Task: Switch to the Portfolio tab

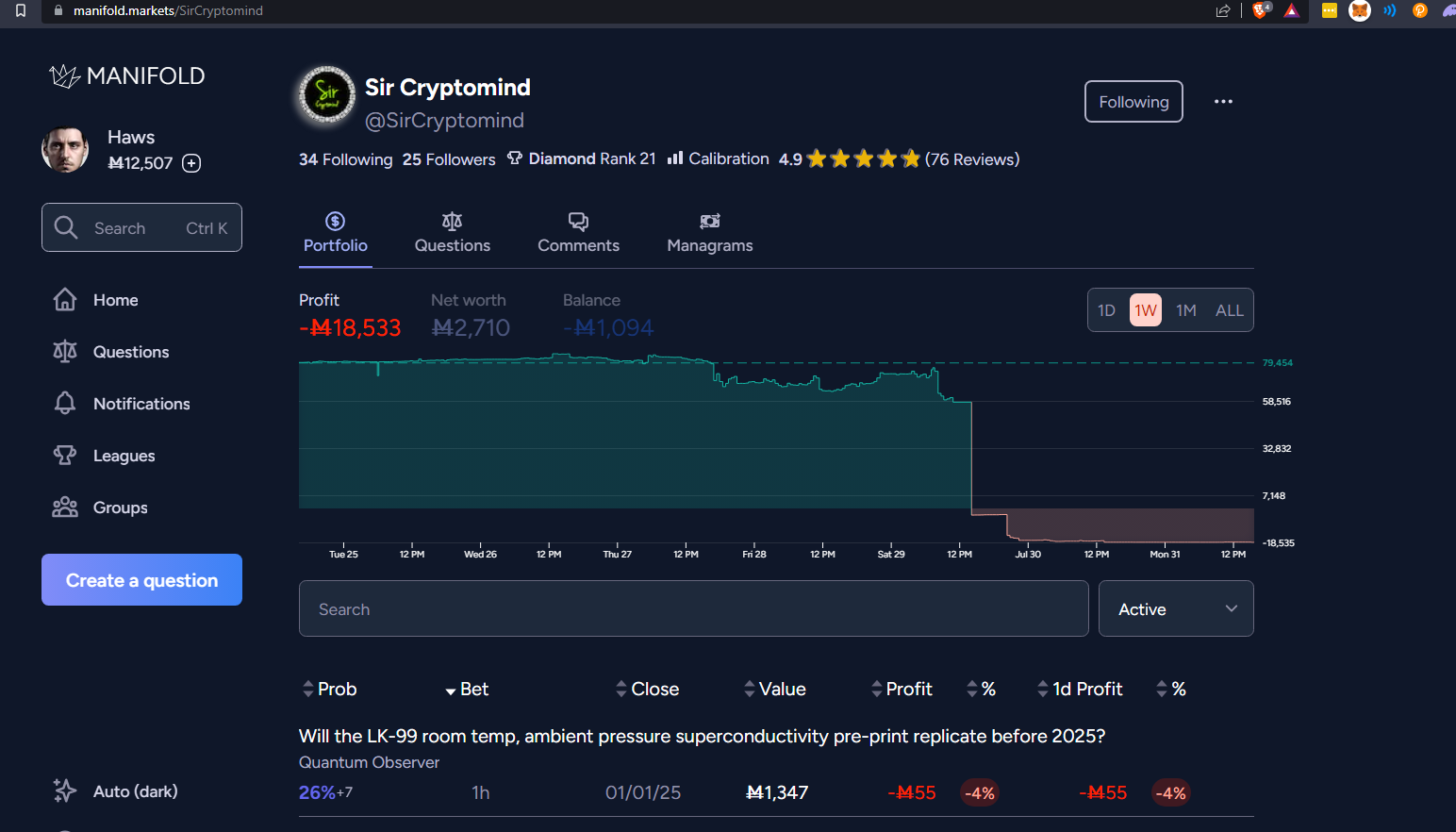Action: (336, 233)
